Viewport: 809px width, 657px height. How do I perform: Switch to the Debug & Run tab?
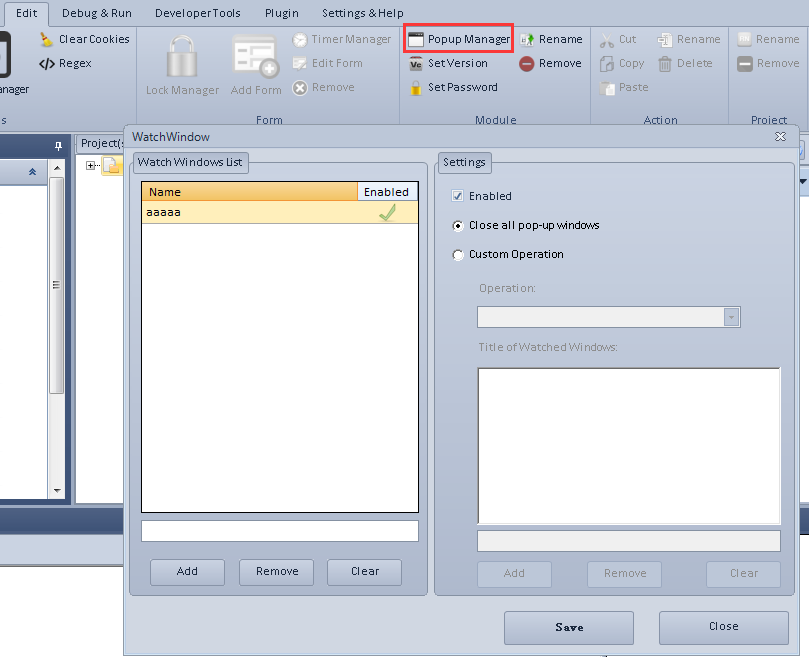tap(94, 13)
